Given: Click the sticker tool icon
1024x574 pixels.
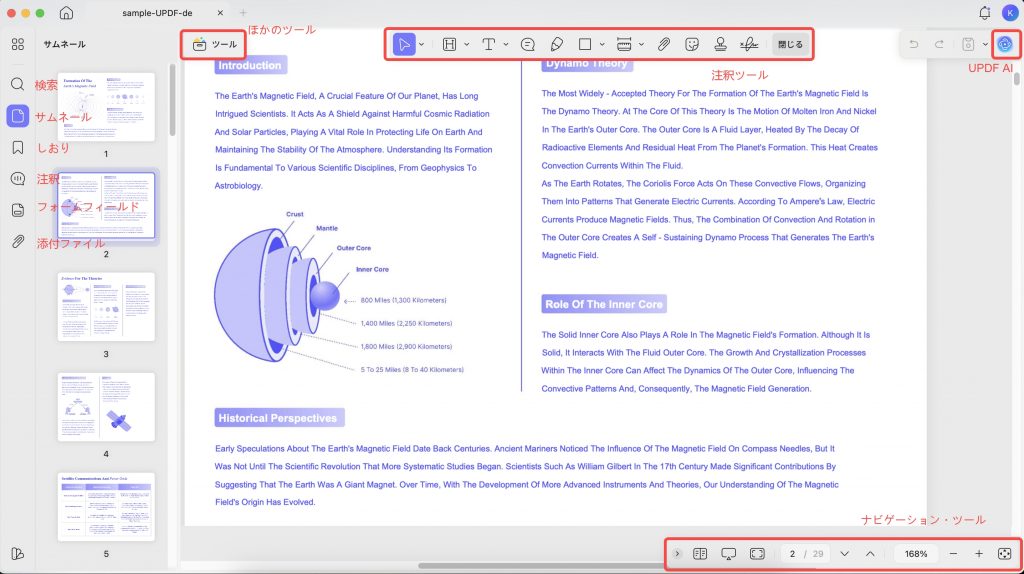Looking at the screenshot, I should tap(692, 44).
